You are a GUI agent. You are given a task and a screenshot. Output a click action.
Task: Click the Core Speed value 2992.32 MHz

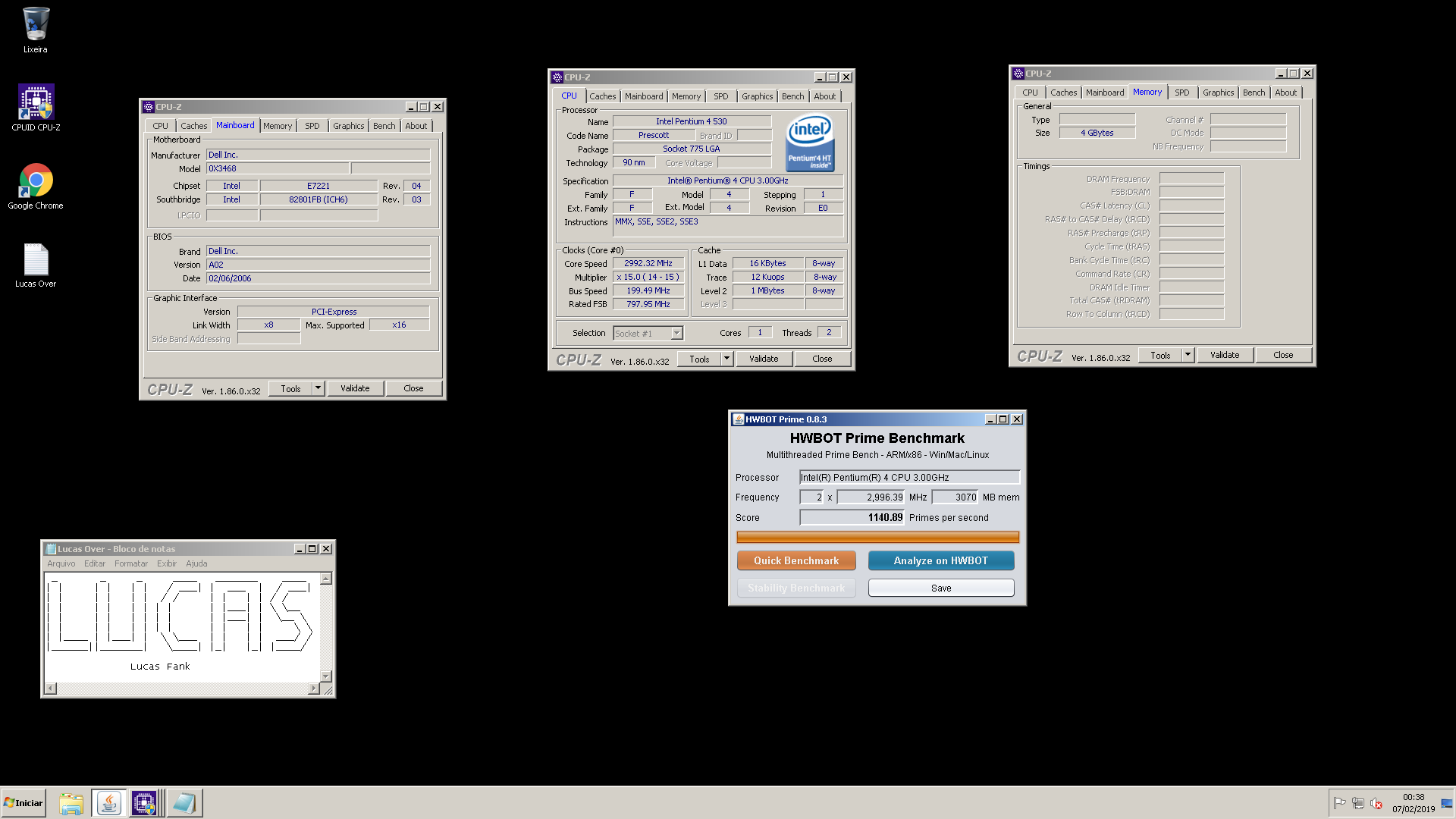(x=648, y=263)
